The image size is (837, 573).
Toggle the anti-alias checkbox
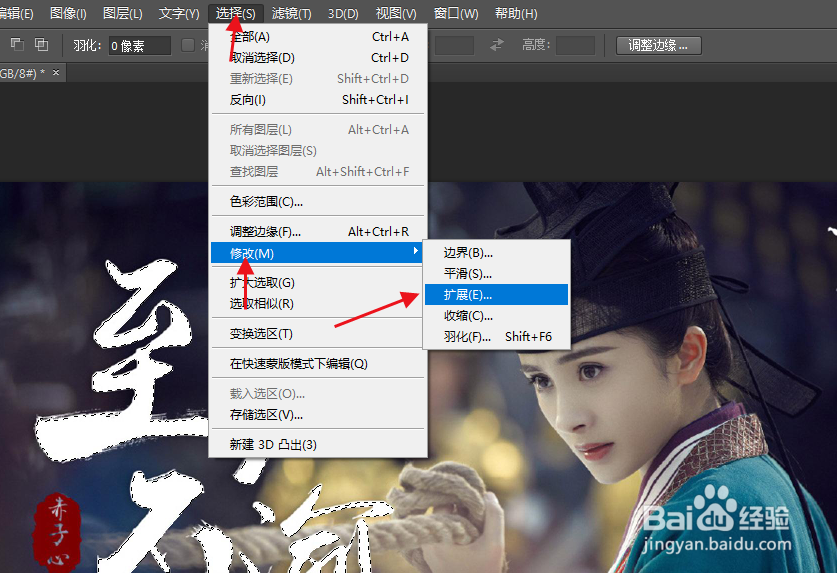(188, 45)
